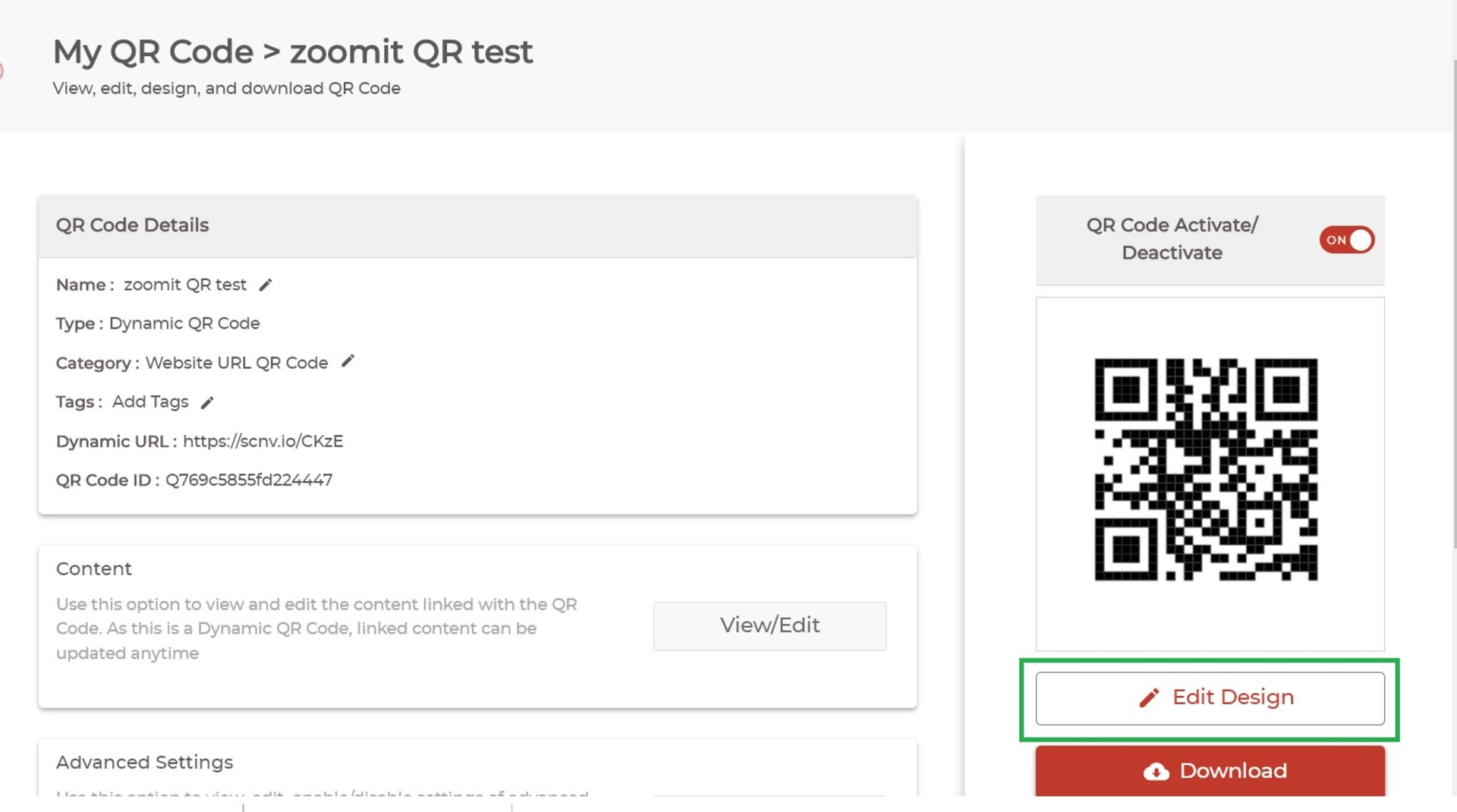
Task: Open the Dynamic URL scnv.io link
Action: (x=263, y=441)
